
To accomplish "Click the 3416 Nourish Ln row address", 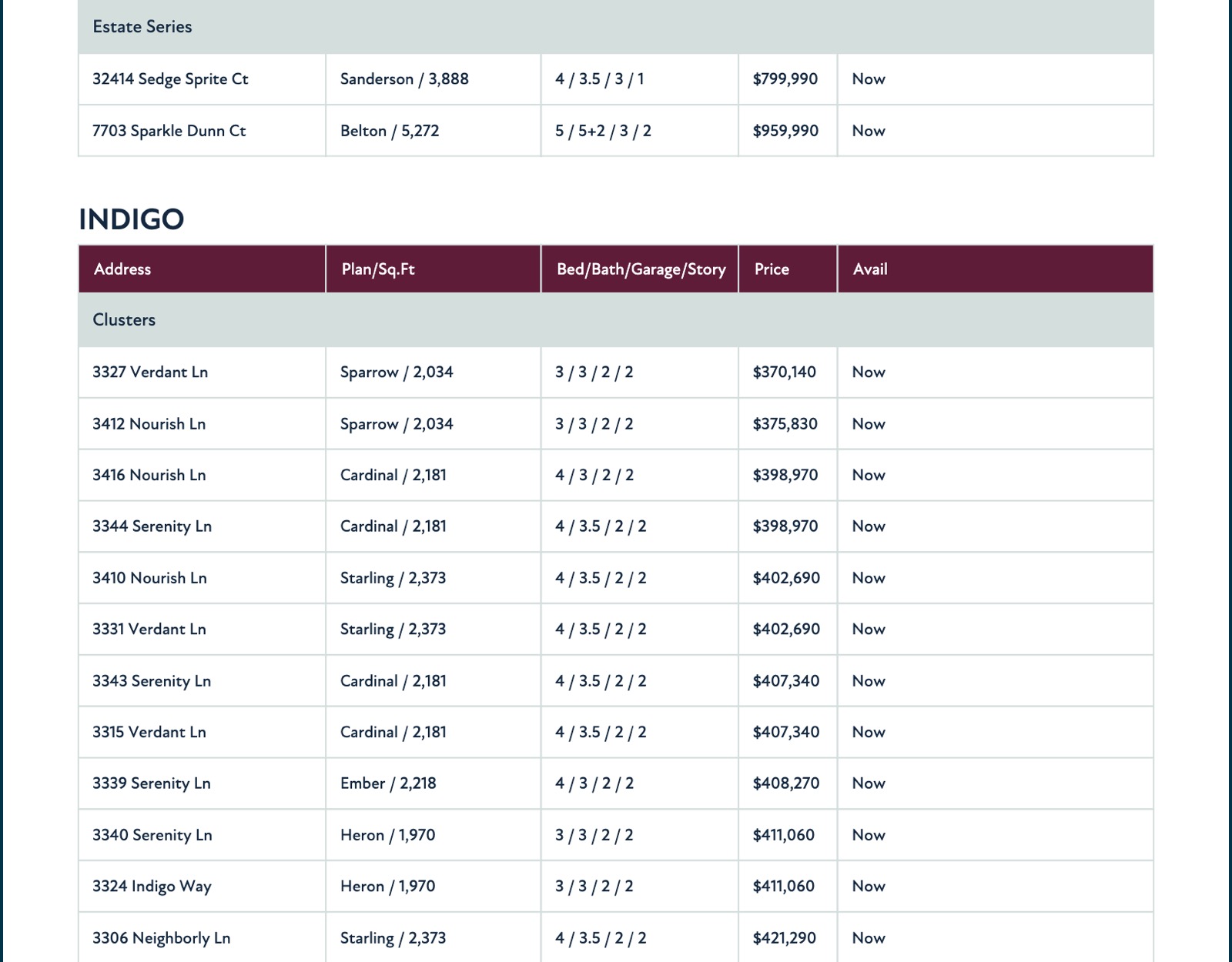I will [x=149, y=475].
